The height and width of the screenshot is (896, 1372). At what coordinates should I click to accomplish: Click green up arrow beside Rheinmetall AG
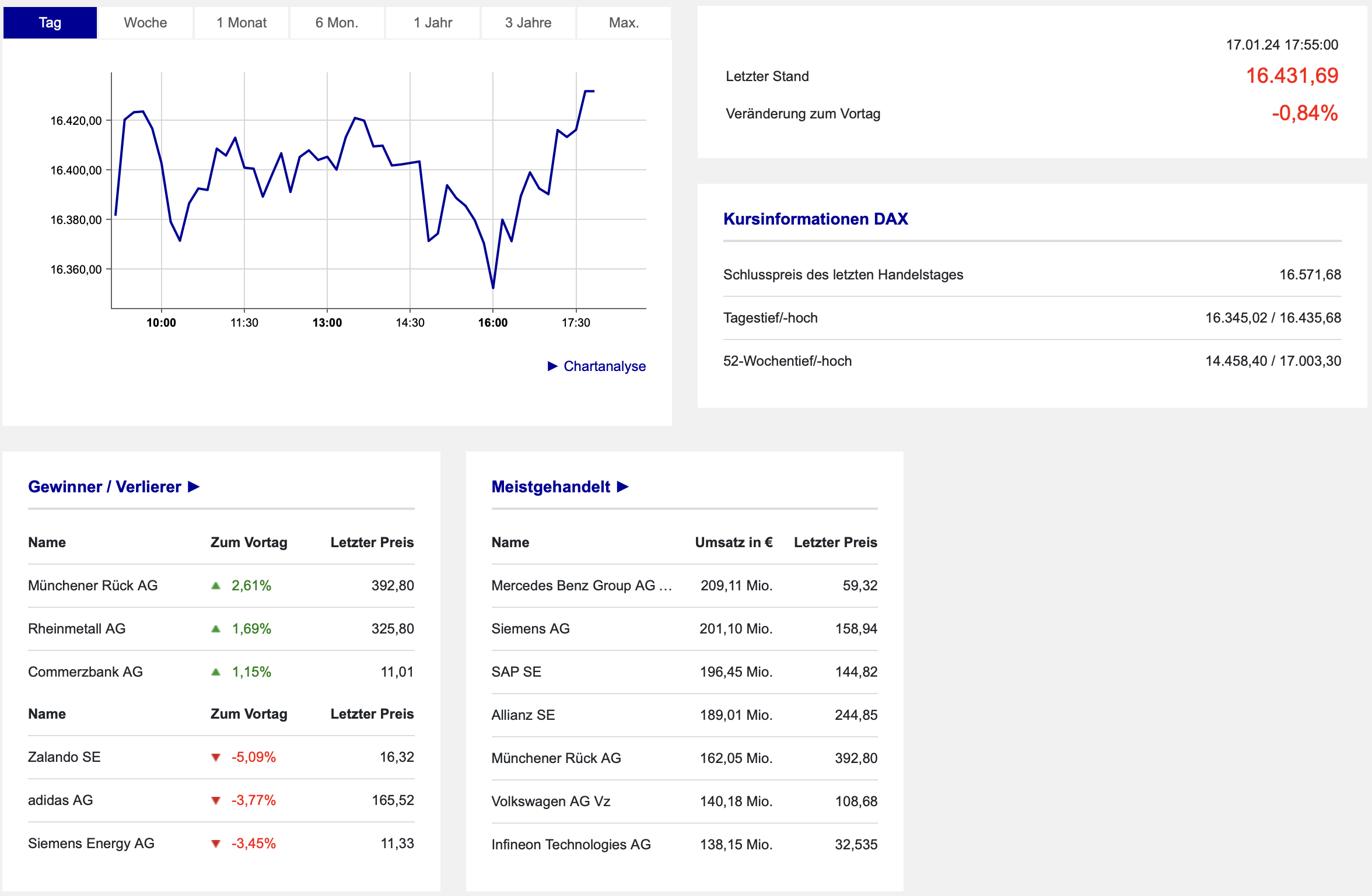[216, 629]
